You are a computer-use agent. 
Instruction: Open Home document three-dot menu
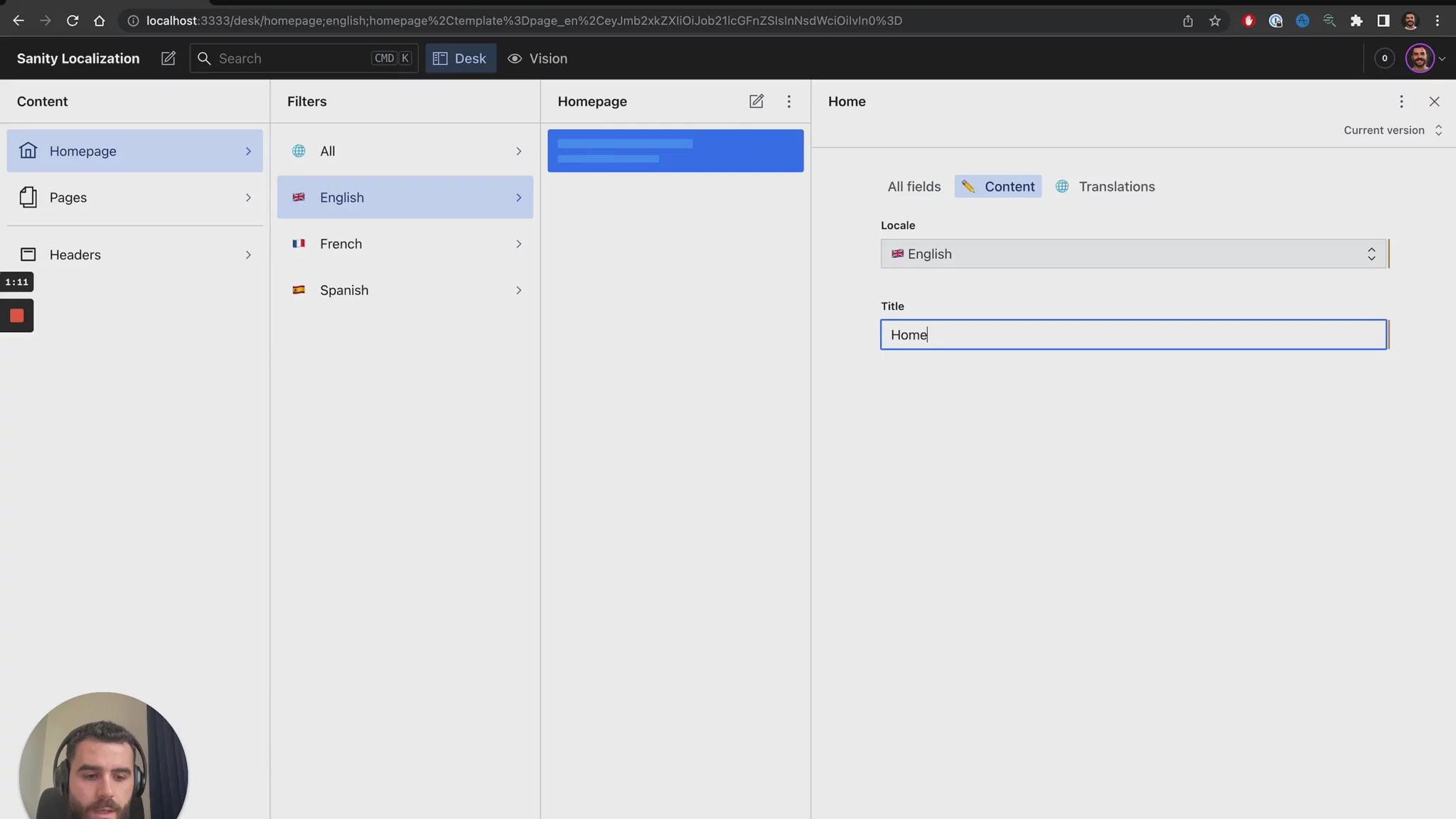click(1401, 101)
